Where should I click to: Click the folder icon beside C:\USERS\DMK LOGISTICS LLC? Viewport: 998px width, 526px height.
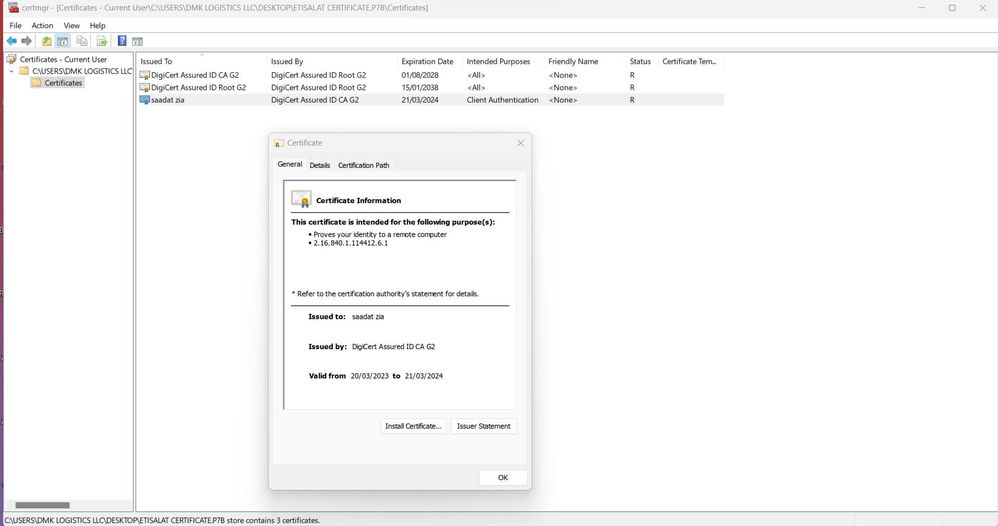point(24,71)
